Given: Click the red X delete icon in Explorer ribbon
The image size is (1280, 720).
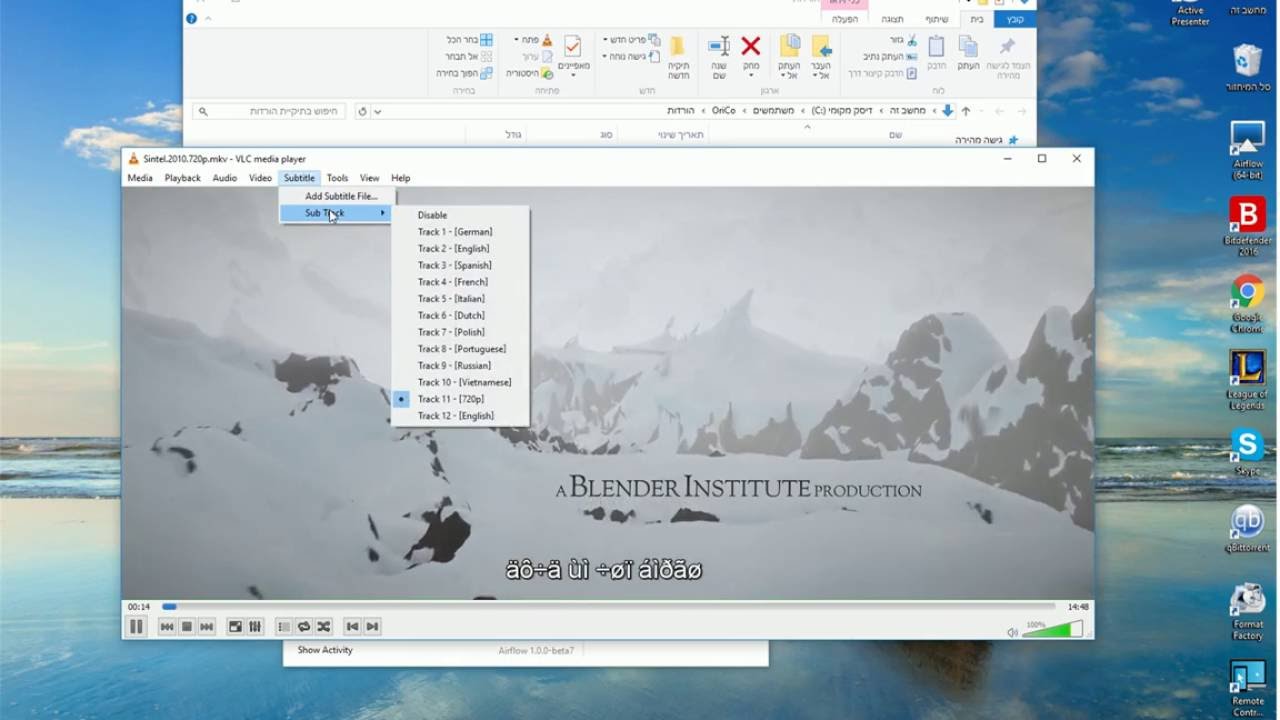Looking at the screenshot, I should click(x=751, y=46).
